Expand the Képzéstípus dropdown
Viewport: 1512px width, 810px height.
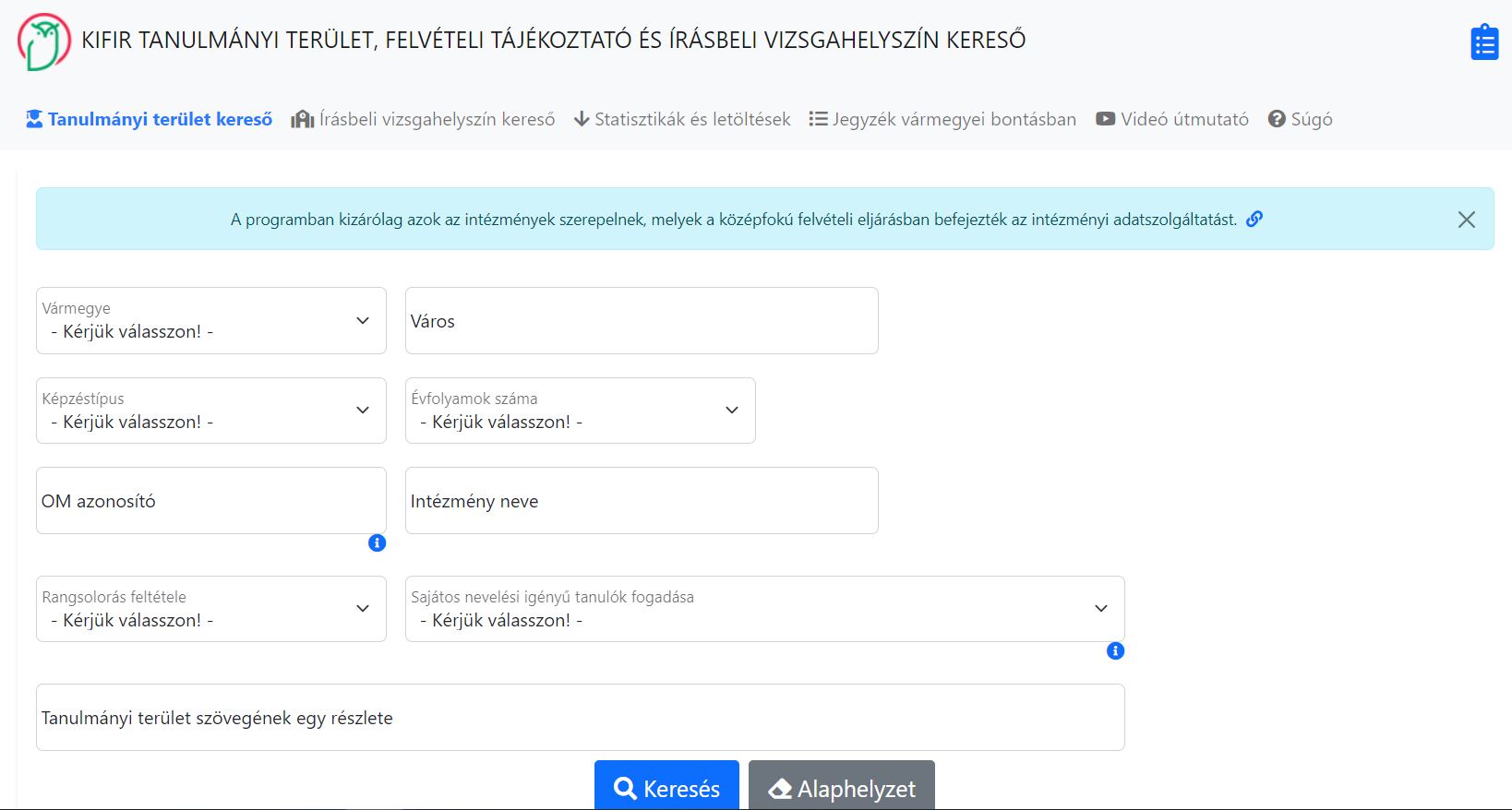(x=210, y=411)
